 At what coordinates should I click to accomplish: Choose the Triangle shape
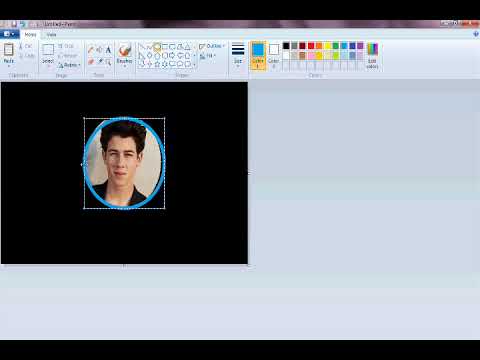[x=187, y=46]
